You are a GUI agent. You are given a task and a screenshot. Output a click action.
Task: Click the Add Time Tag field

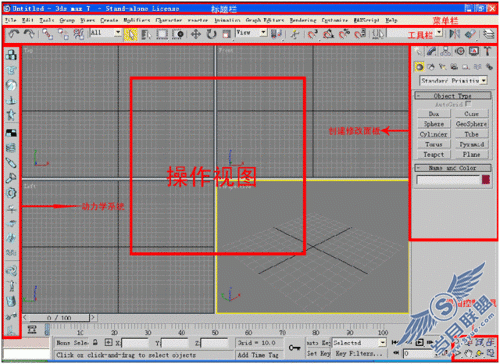click(x=259, y=355)
